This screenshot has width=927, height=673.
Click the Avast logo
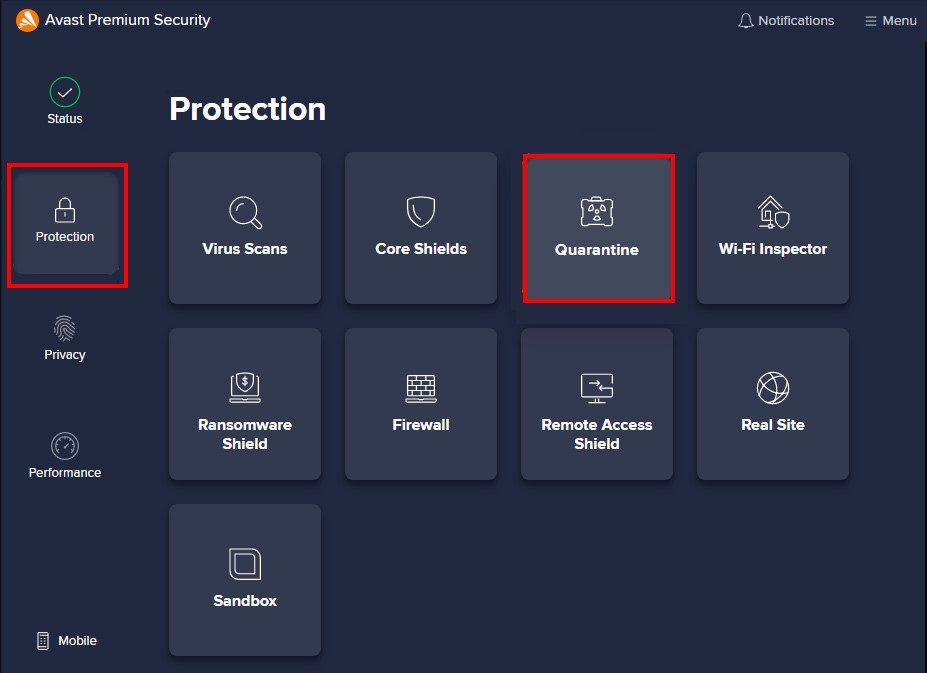point(27,19)
